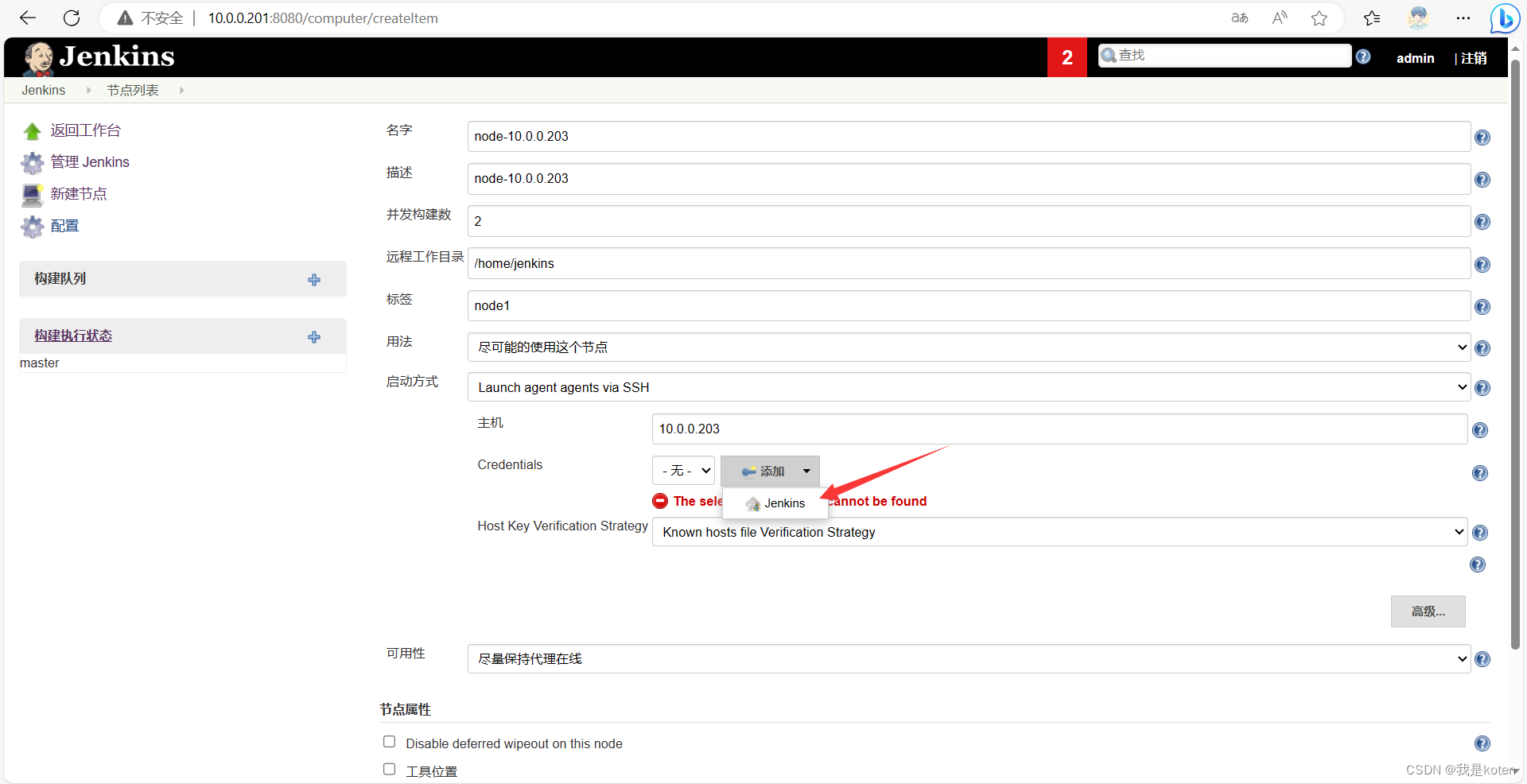Screen dimensions: 1527x784
Task: Click help icon next to search box
Action: [x=1363, y=56]
